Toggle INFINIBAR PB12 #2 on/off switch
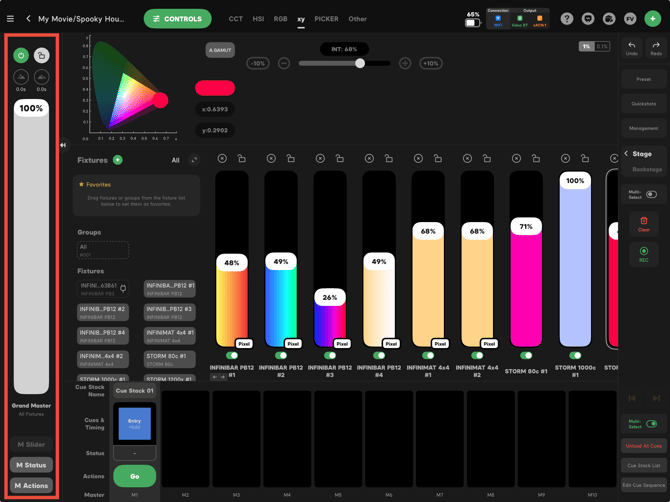 click(x=281, y=355)
